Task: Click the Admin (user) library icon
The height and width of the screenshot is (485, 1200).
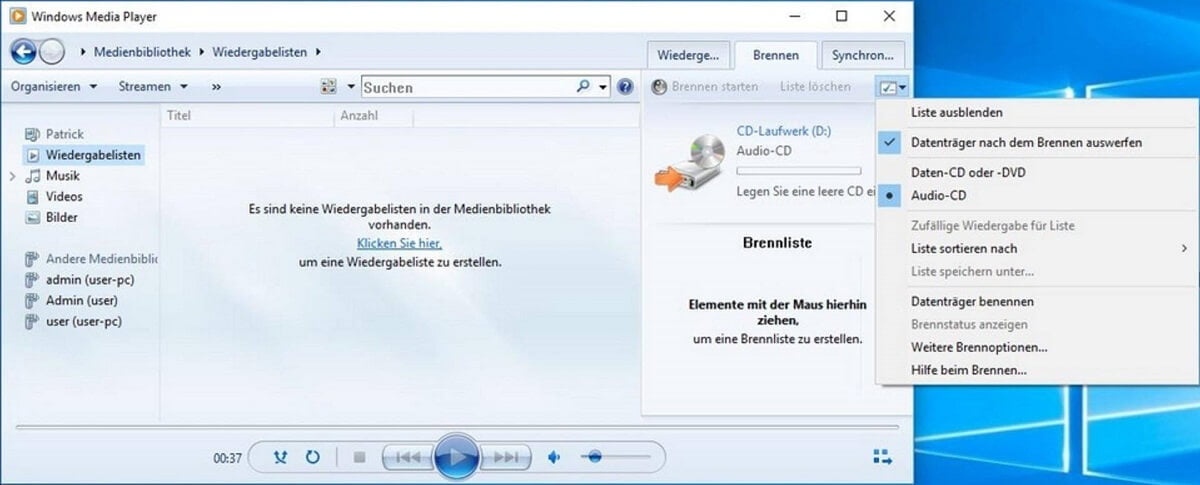Action: click(x=33, y=300)
